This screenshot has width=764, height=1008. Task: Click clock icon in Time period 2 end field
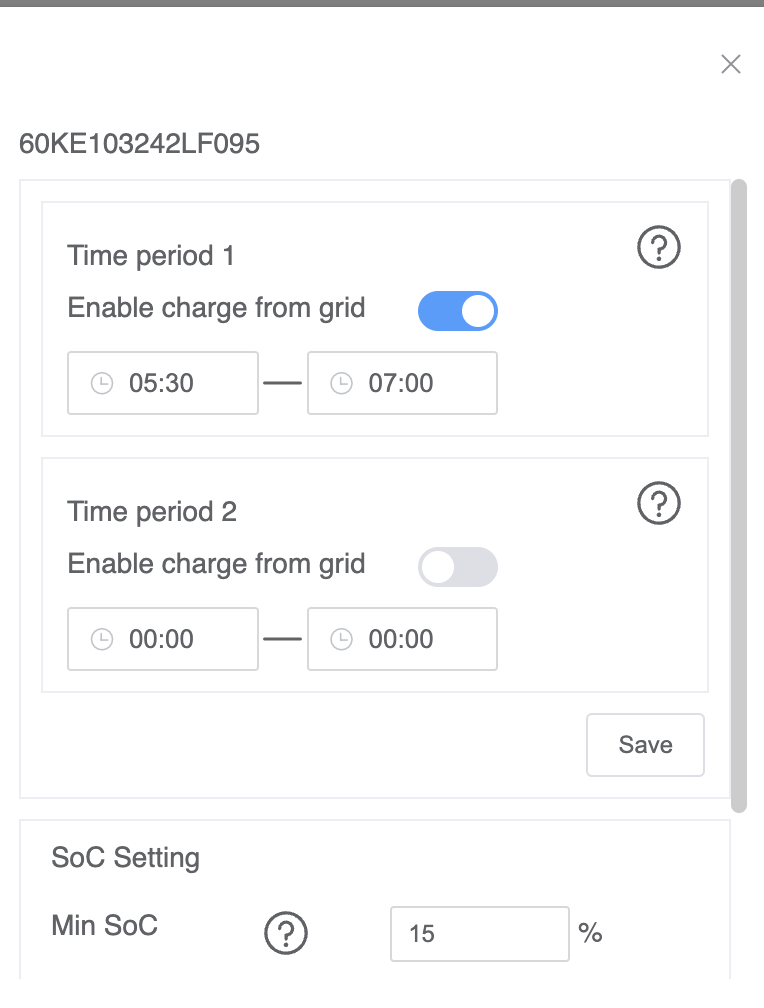pos(341,639)
